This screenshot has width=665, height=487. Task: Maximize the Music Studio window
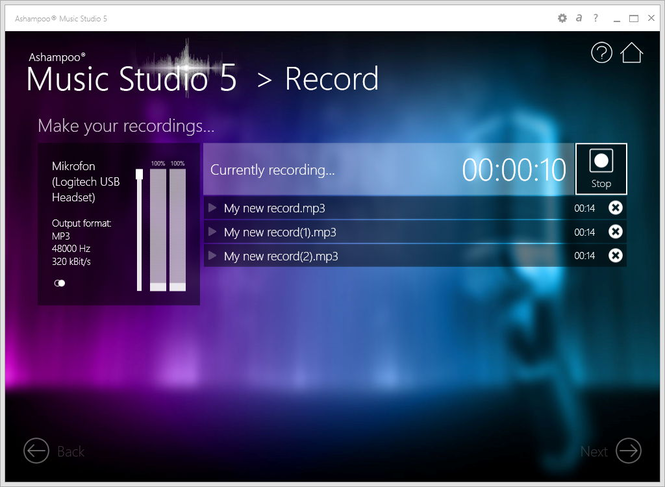click(634, 18)
